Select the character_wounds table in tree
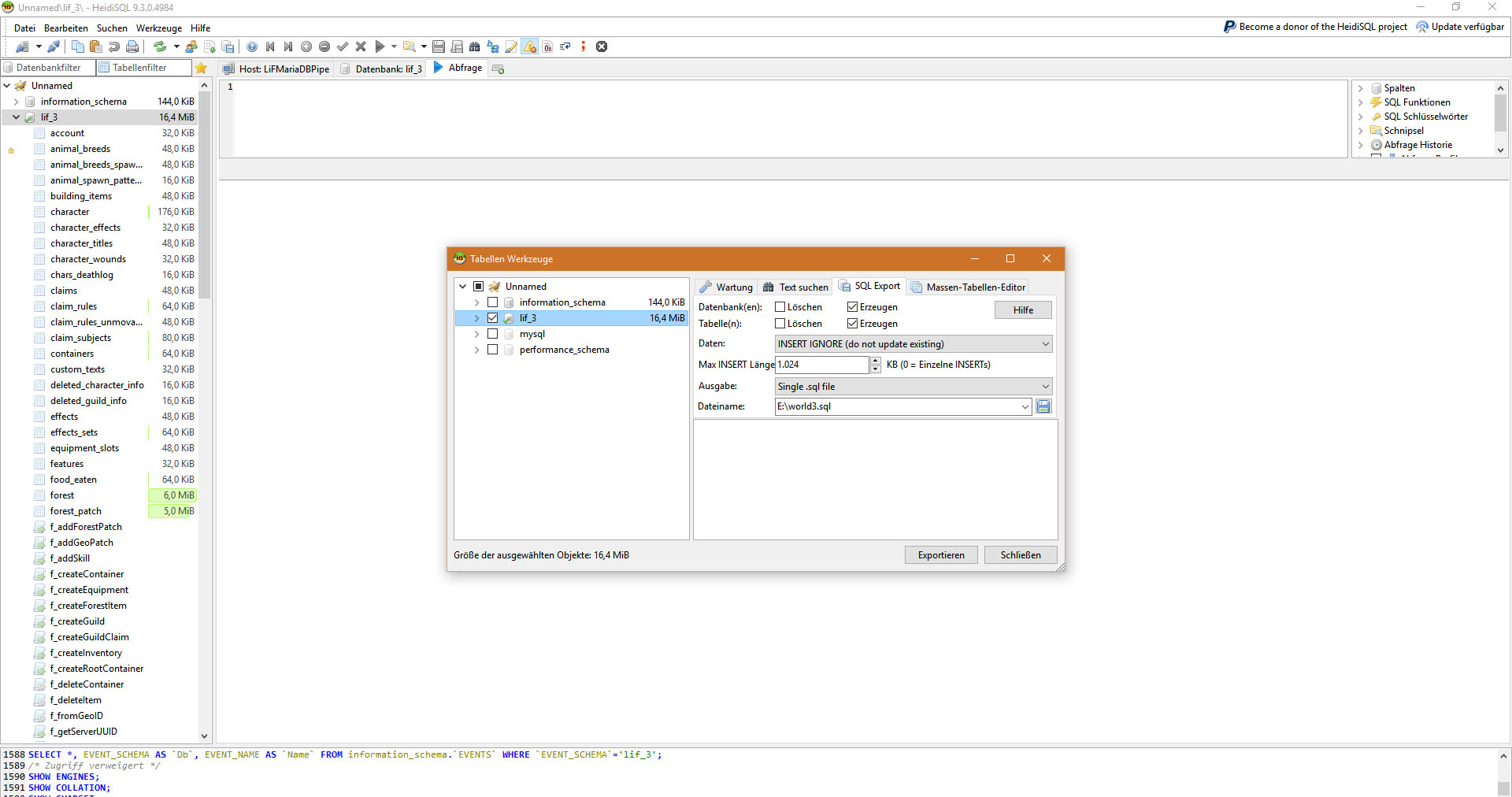Screen dimensions: 1512x797 88,259
